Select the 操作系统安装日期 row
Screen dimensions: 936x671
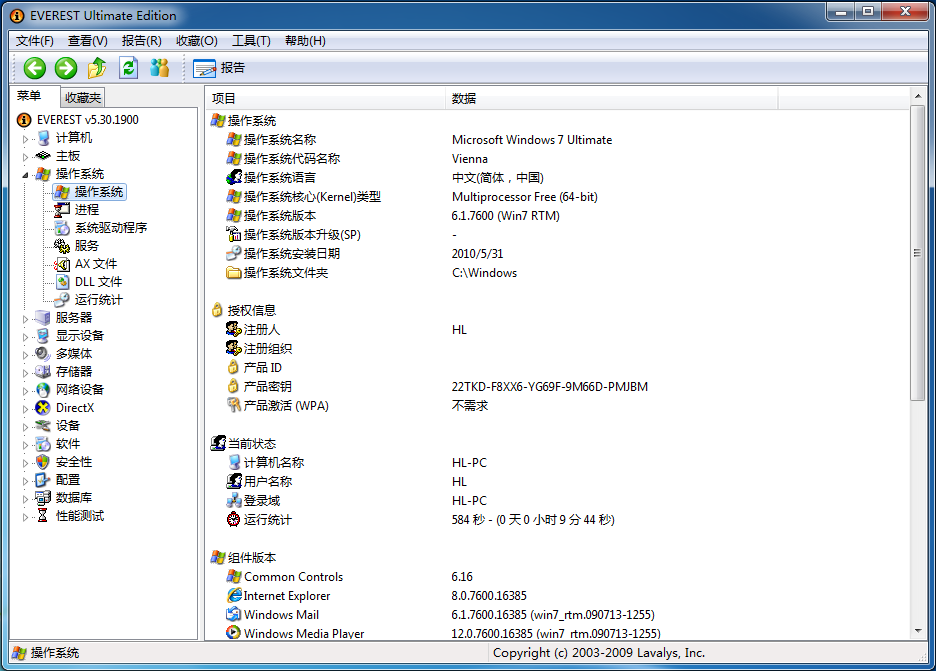[x=558, y=254]
